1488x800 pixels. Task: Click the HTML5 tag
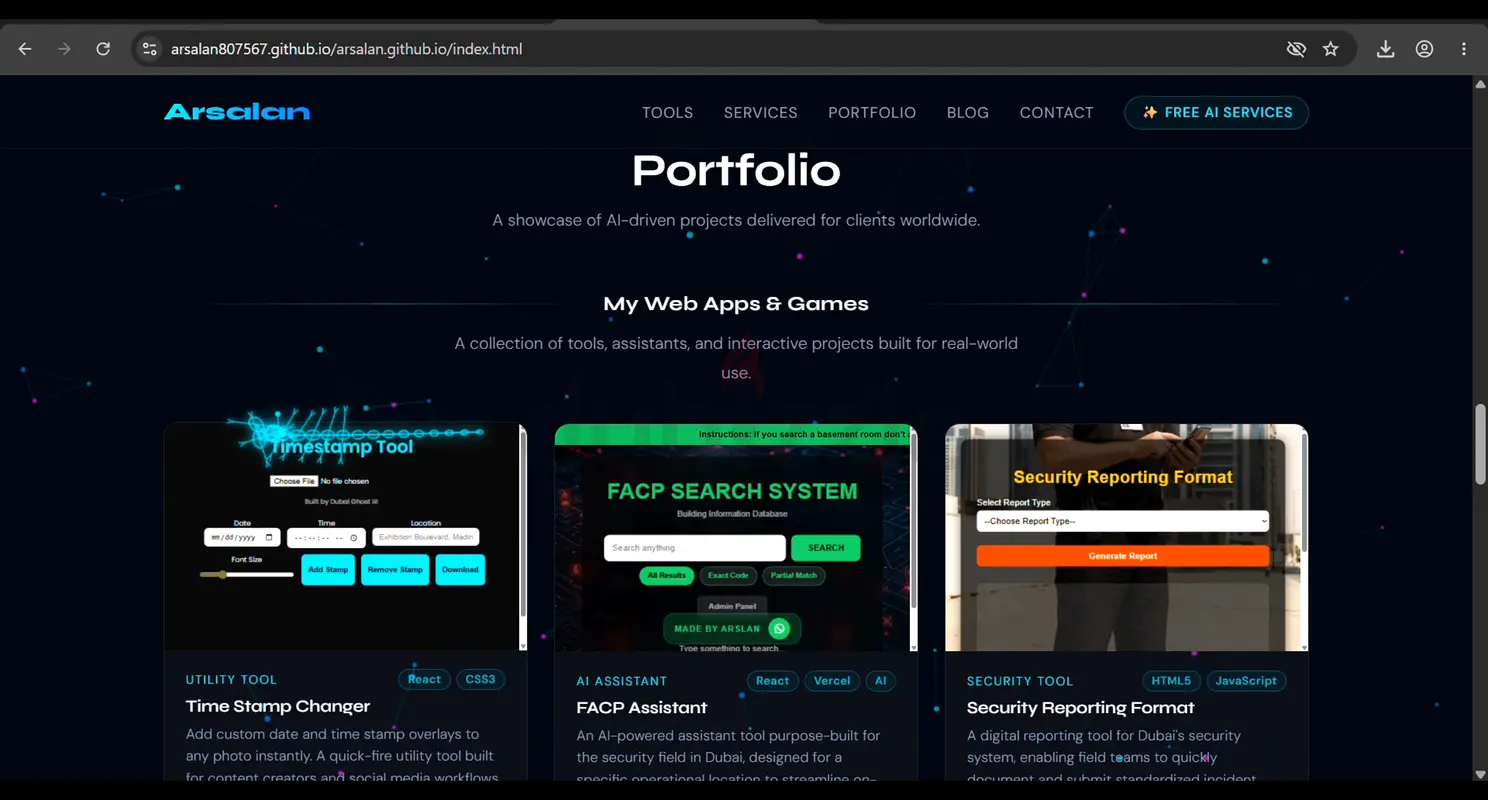(x=1171, y=681)
